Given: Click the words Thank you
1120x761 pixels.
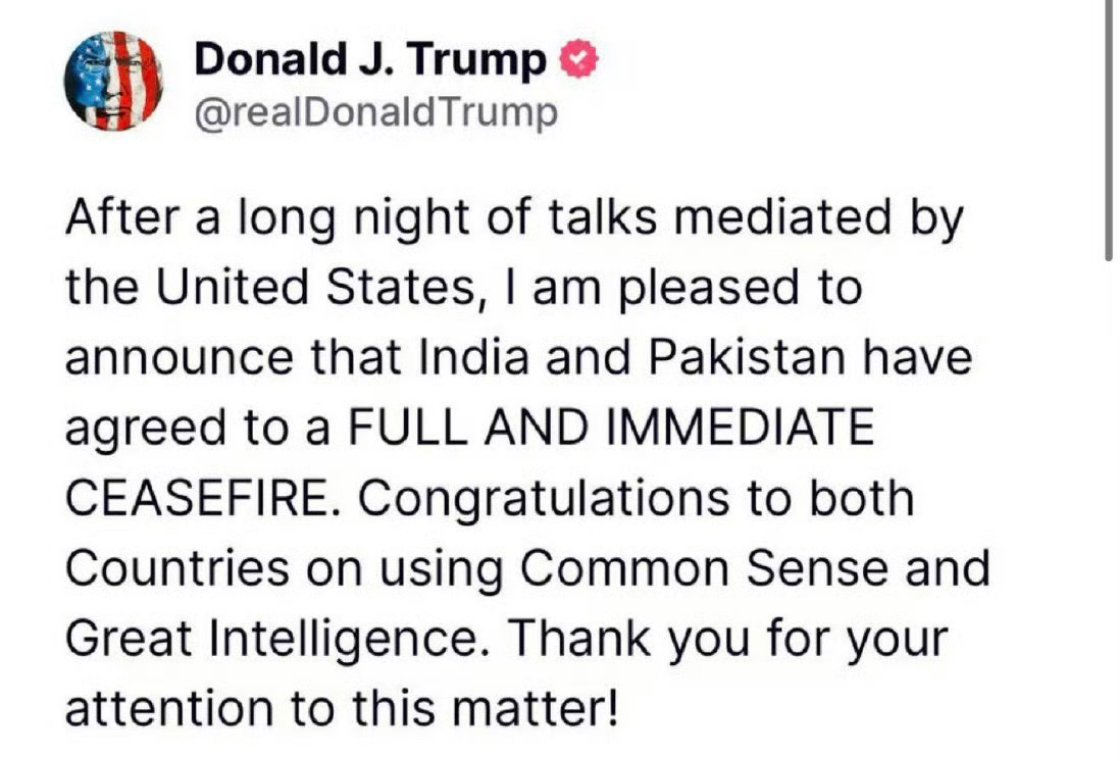Looking at the screenshot, I should [x=630, y=638].
